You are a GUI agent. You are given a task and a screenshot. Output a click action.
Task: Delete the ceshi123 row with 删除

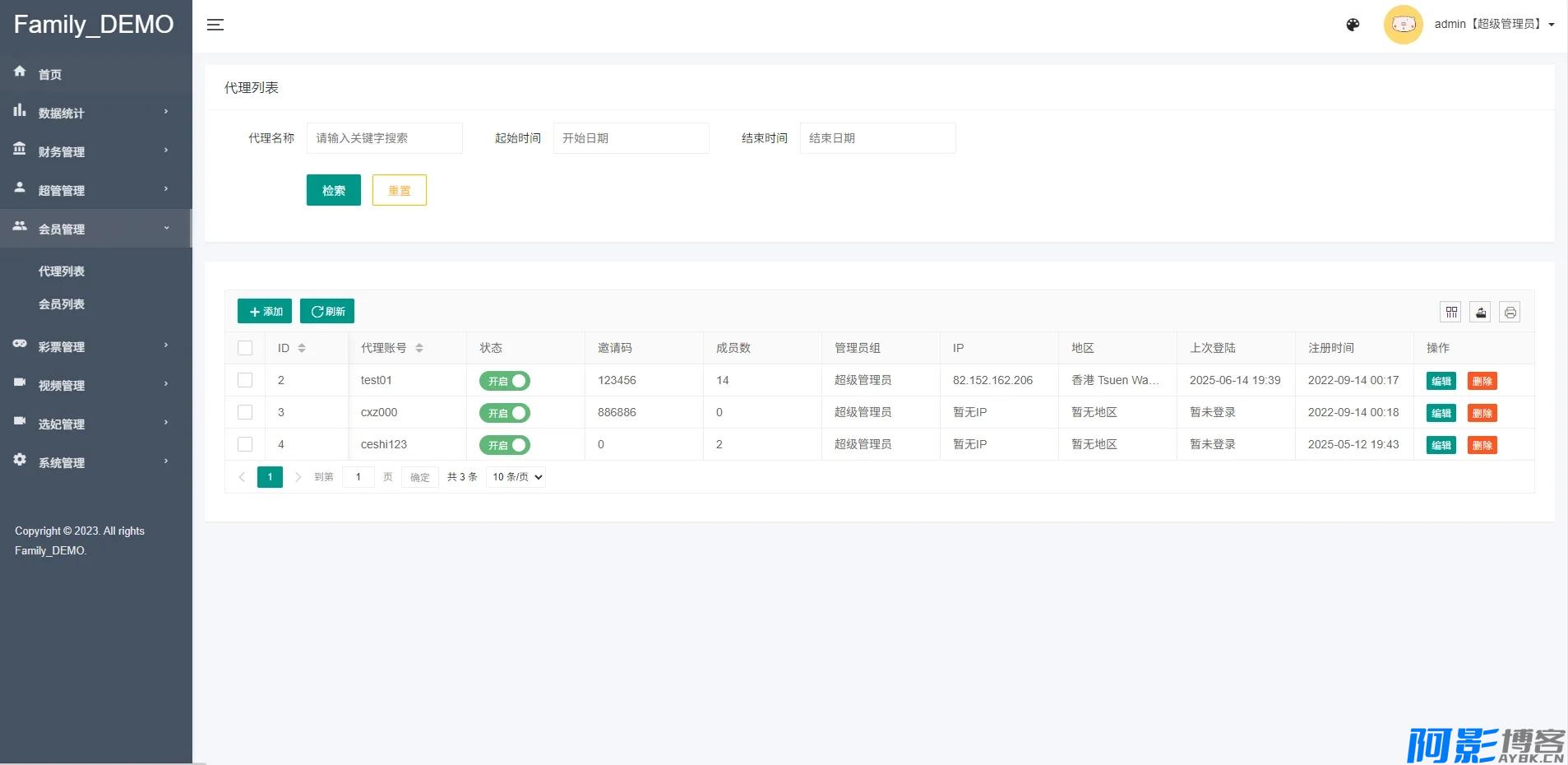coord(1482,445)
